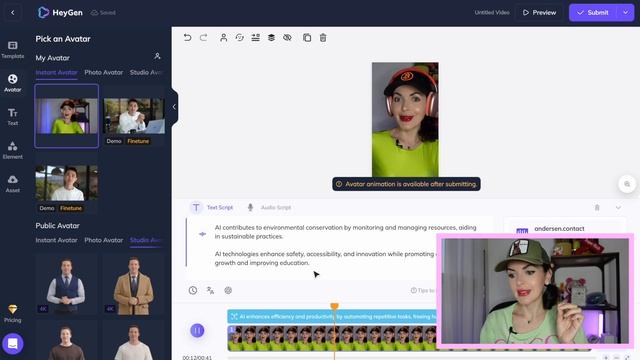Open the Submit dropdown arrow
The height and width of the screenshot is (360, 640).
[626, 13]
